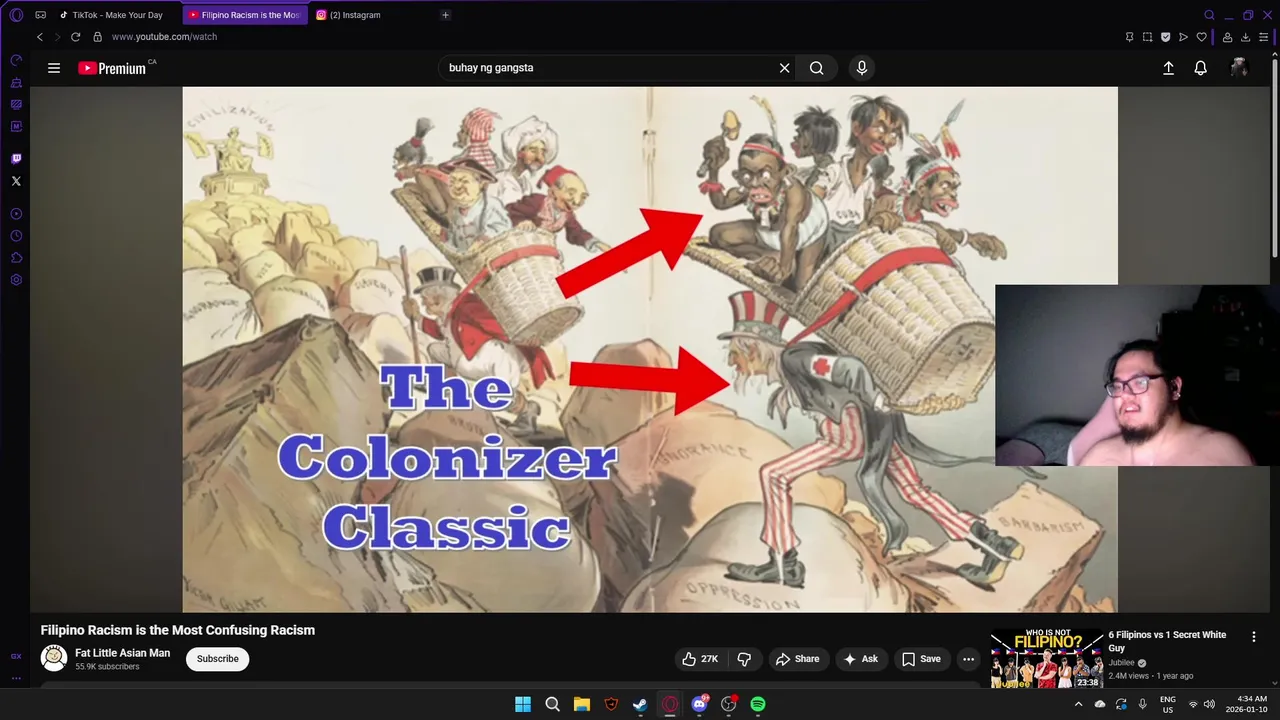Run search with the magnifier button

pyautogui.click(x=817, y=68)
